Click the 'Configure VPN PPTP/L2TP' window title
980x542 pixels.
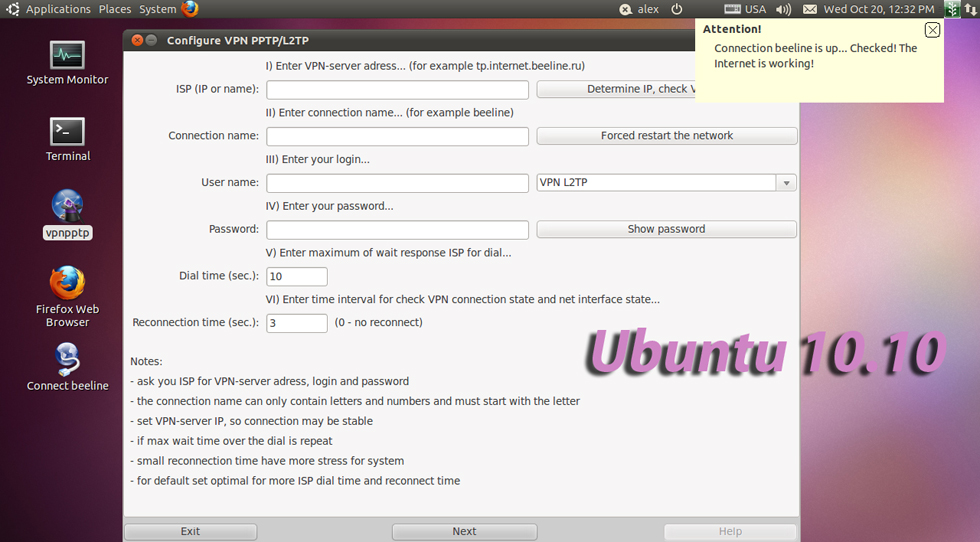[238, 41]
